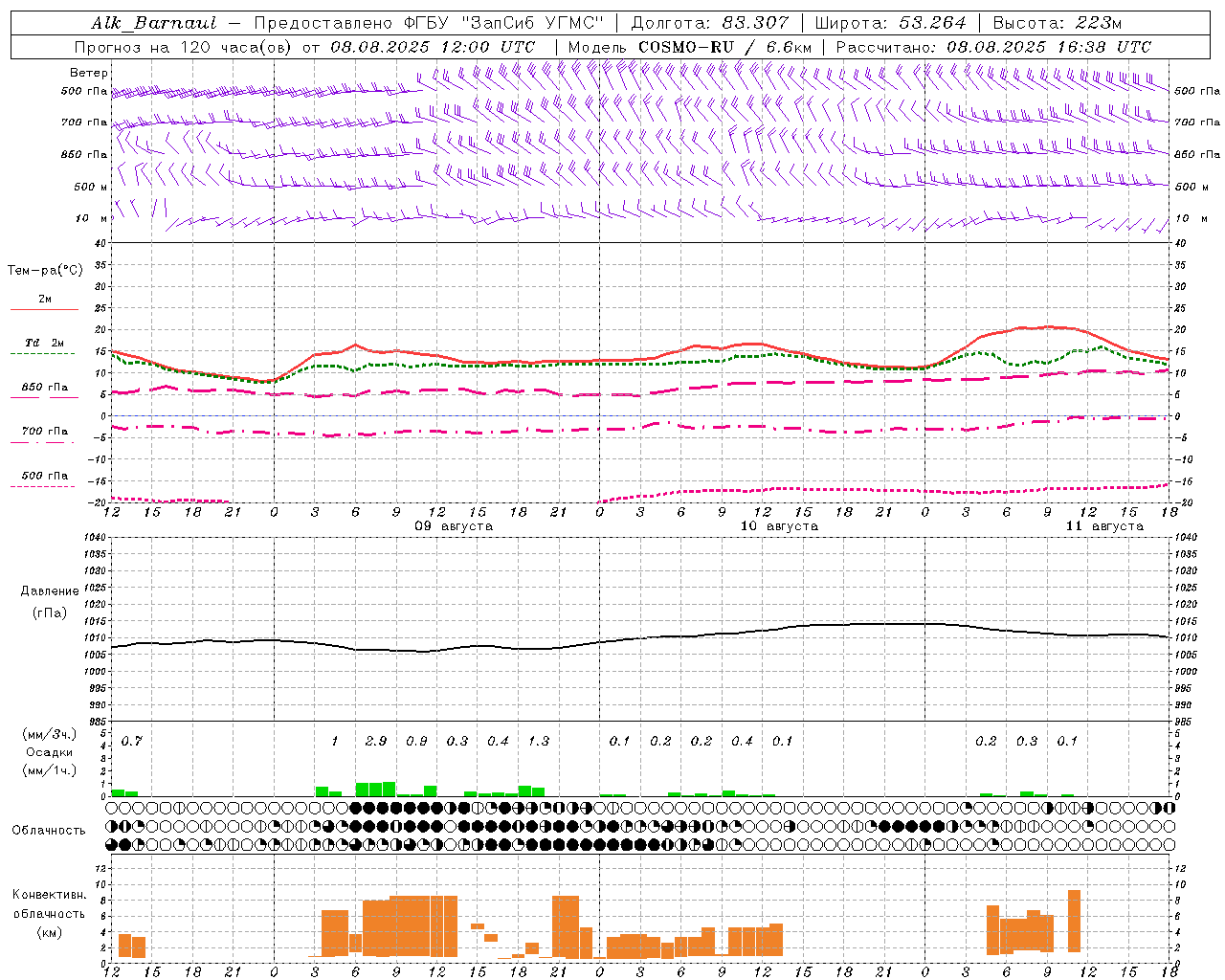Click the 500 м wind level label on left
Screen dimensions: 1225x980
point(91,187)
